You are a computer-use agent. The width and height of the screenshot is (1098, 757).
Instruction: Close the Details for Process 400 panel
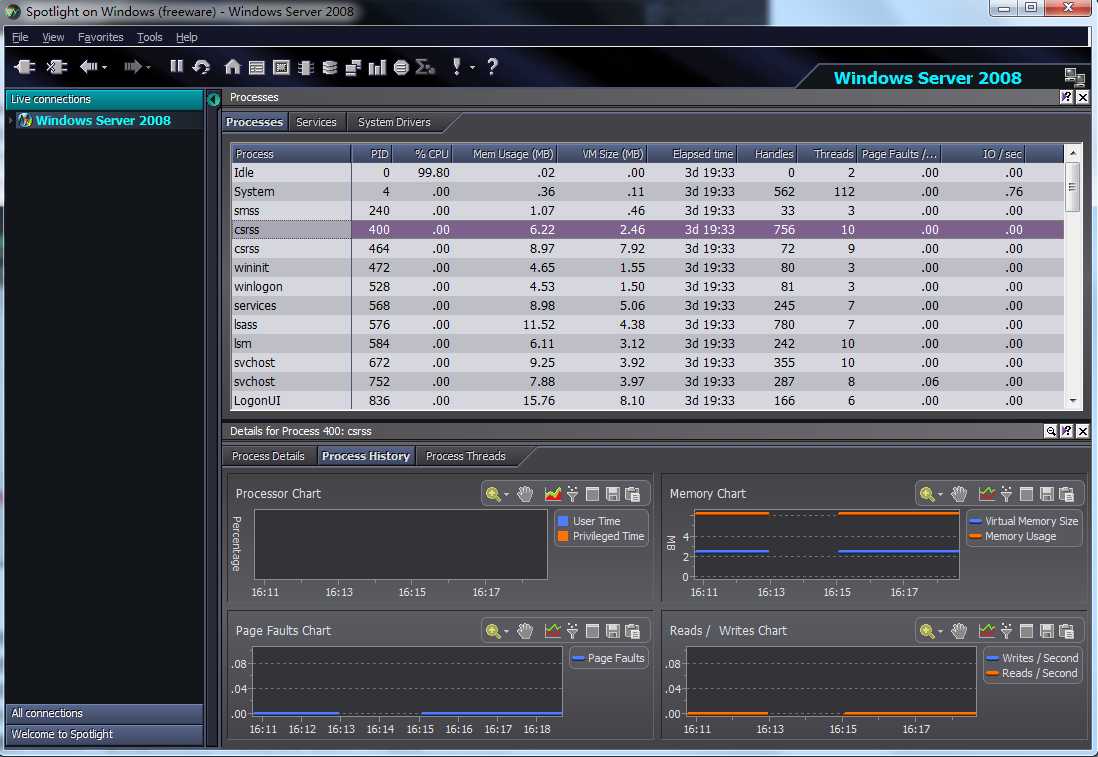[x=1083, y=431]
